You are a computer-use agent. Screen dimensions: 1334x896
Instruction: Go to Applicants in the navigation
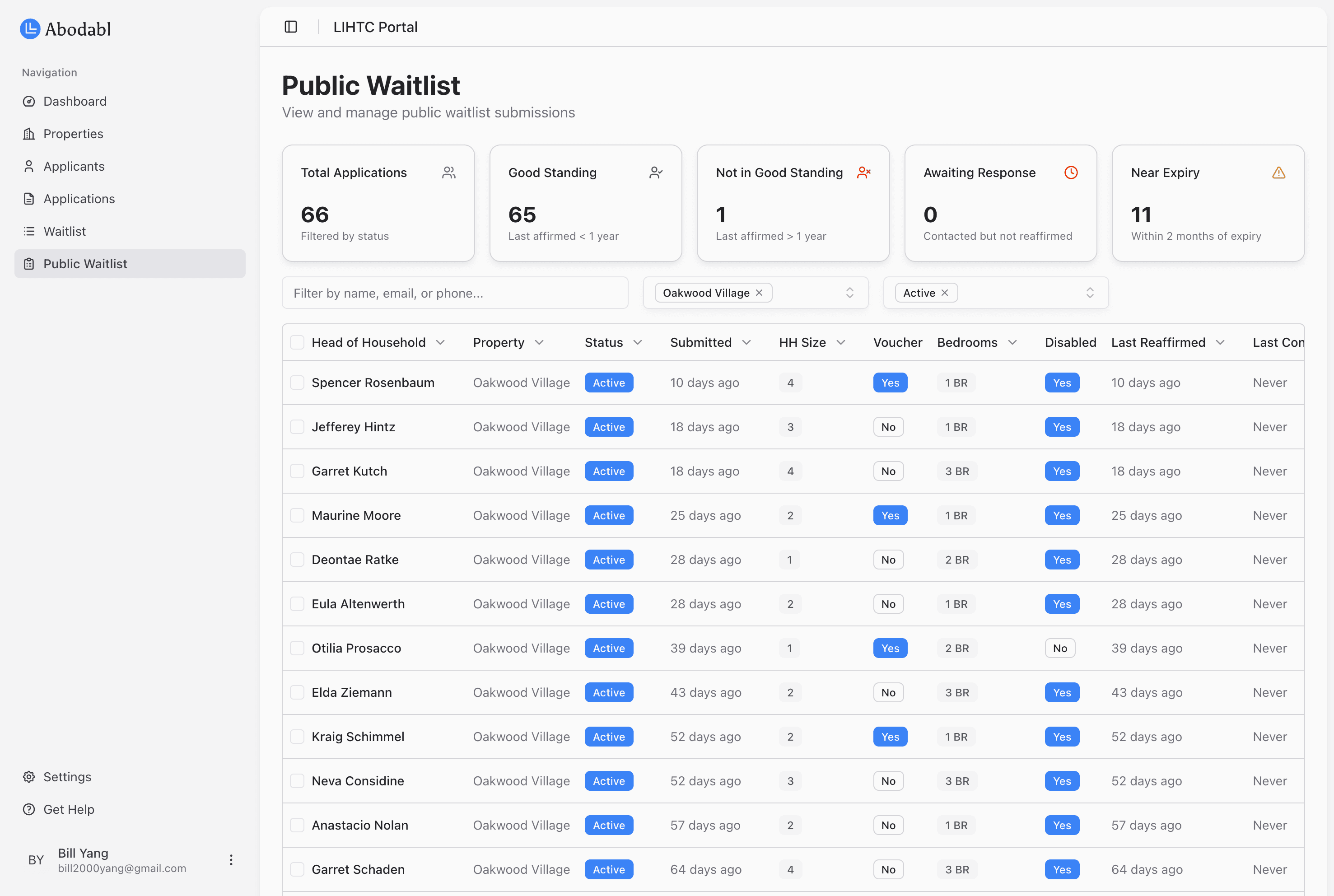pos(74,166)
